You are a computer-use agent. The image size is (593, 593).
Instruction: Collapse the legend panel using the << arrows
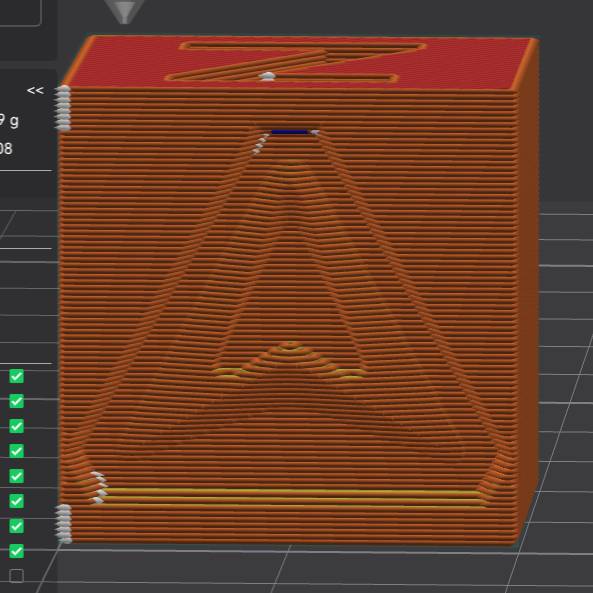(x=35, y=90)
